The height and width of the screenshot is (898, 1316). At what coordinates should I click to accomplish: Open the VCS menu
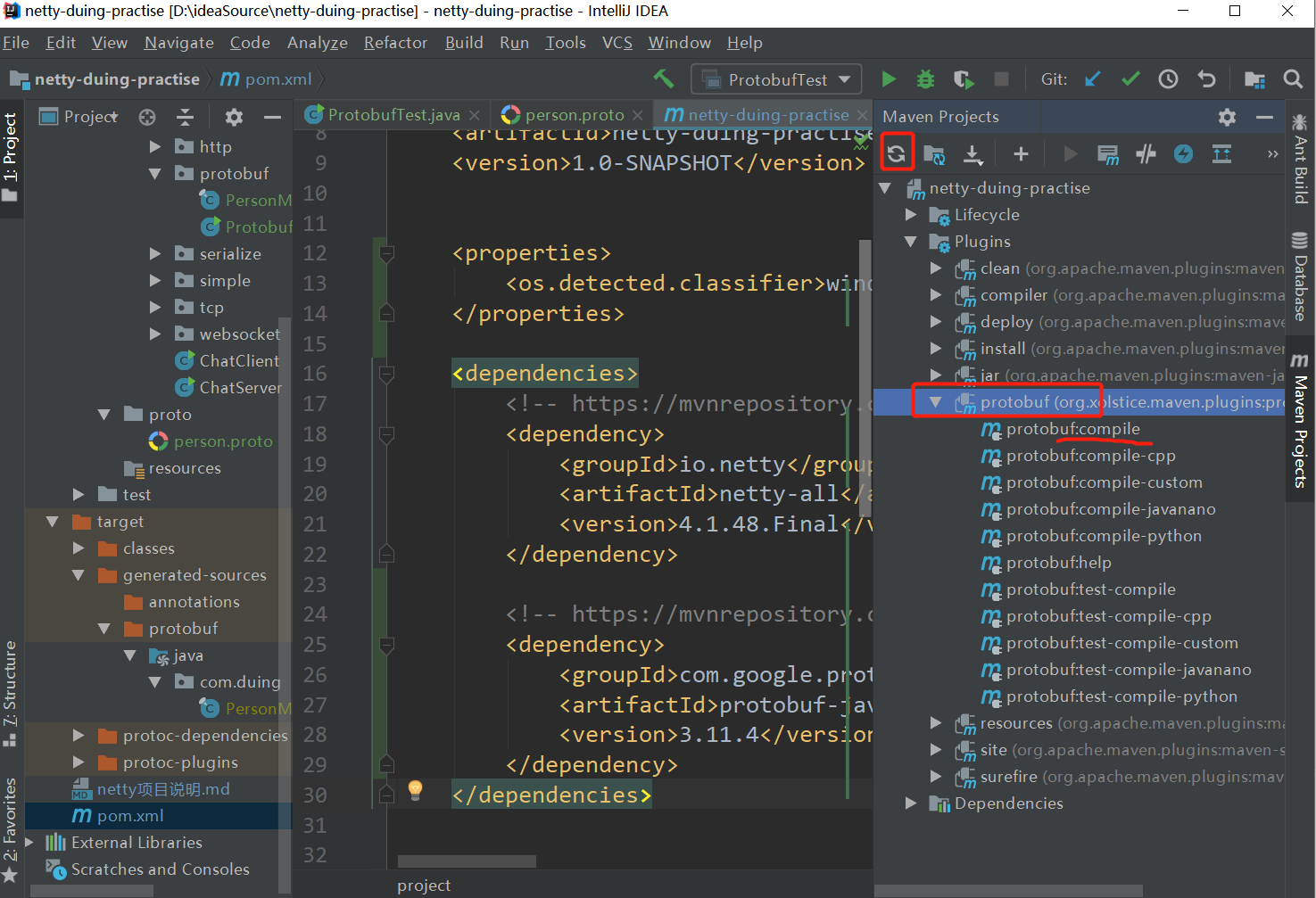click(617, 43)
